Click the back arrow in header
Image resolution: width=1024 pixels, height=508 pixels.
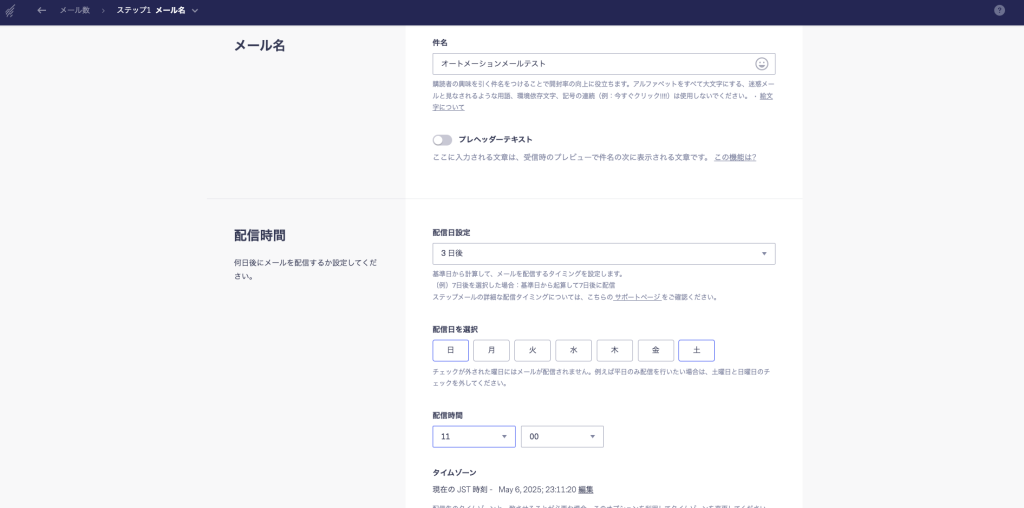pos(41,10)
